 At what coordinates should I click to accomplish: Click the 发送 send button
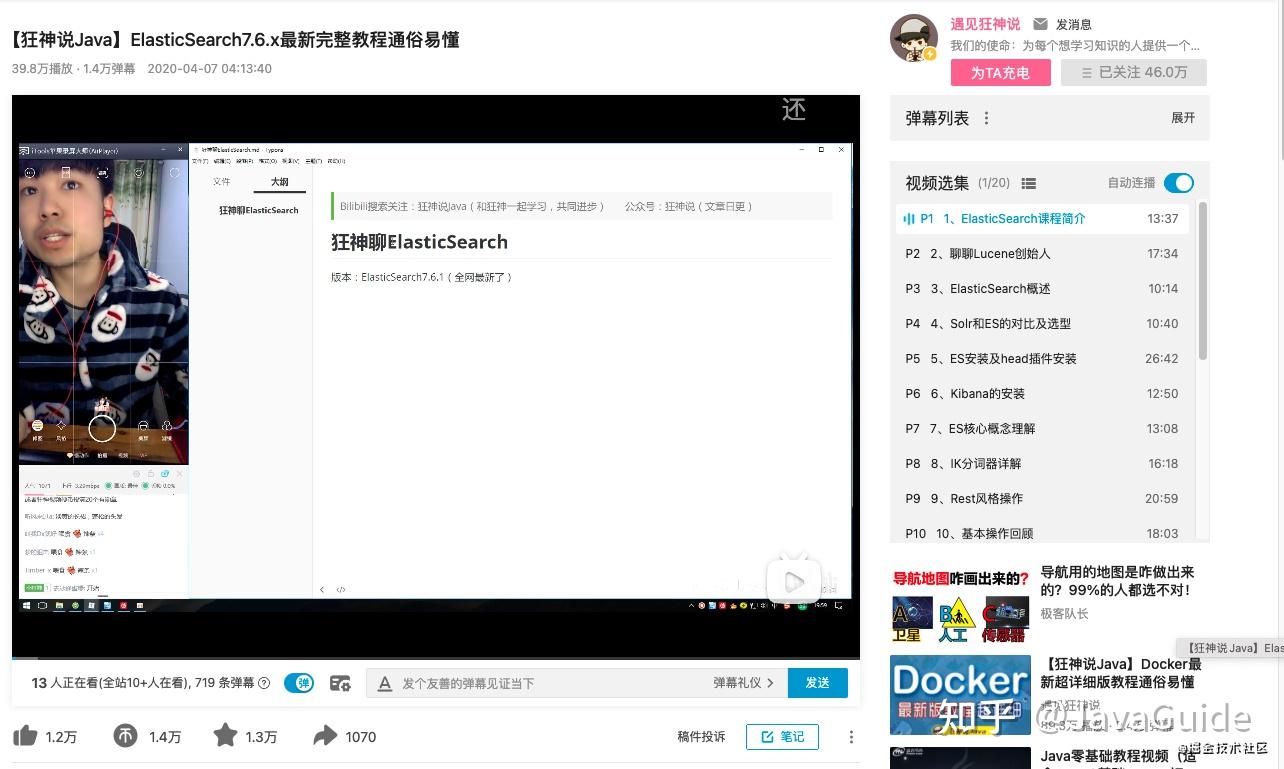[x=818, y=683]
